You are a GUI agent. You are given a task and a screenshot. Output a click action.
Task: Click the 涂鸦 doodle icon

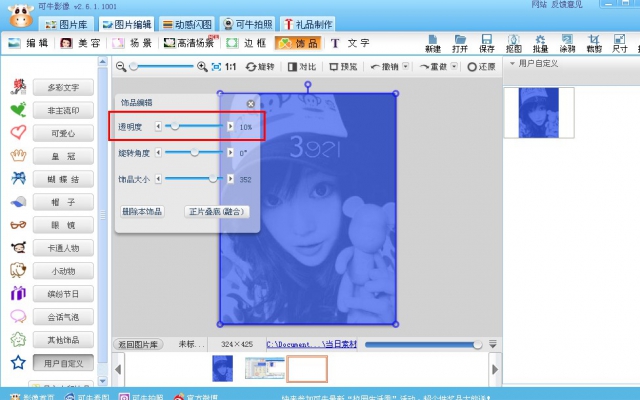(567, 44)
